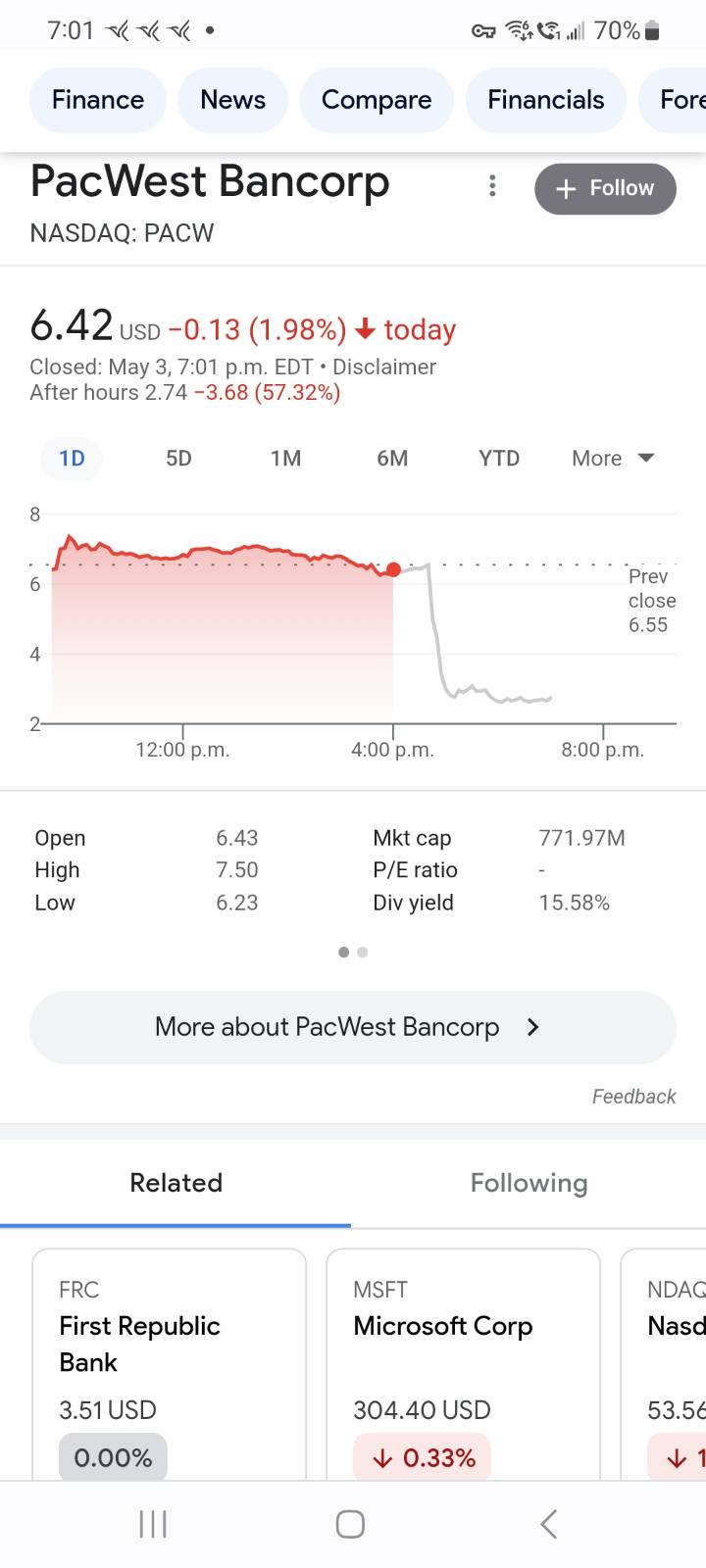Open the Financials chip

coord(545,100)
